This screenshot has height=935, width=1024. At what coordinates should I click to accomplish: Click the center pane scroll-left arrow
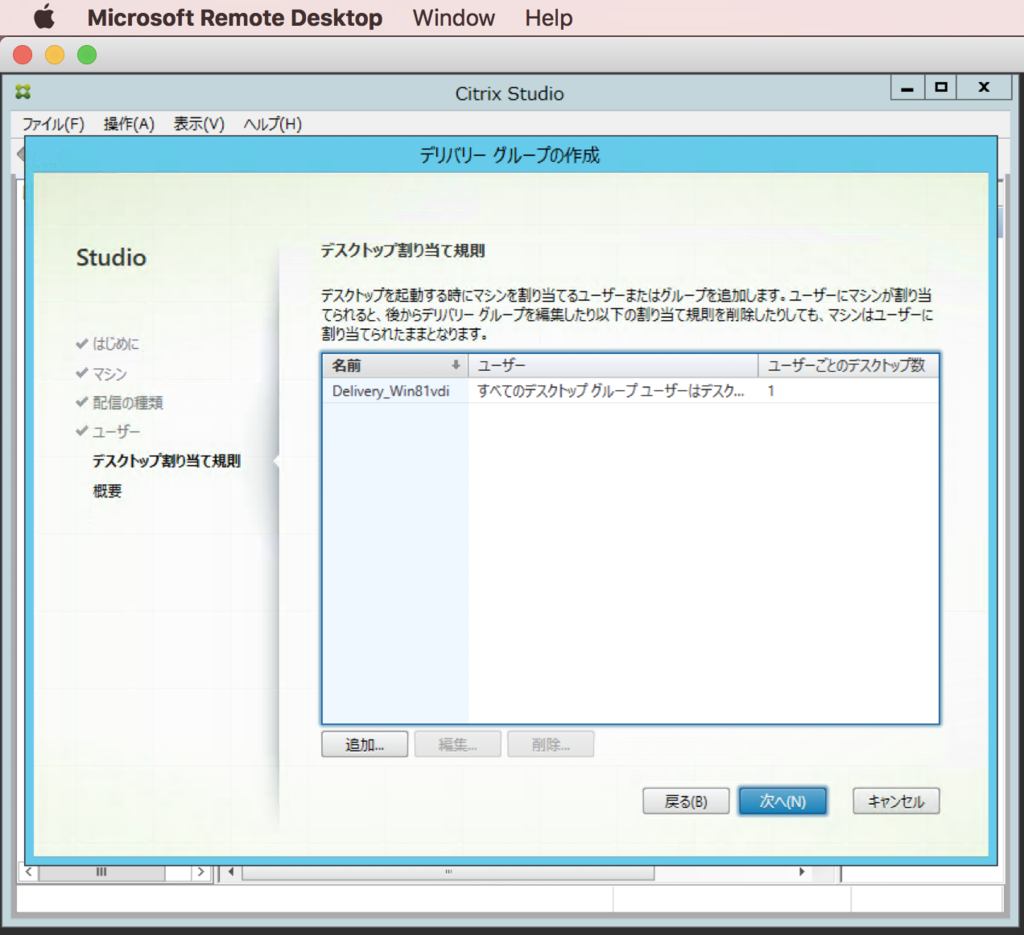[x=231, y=872]
